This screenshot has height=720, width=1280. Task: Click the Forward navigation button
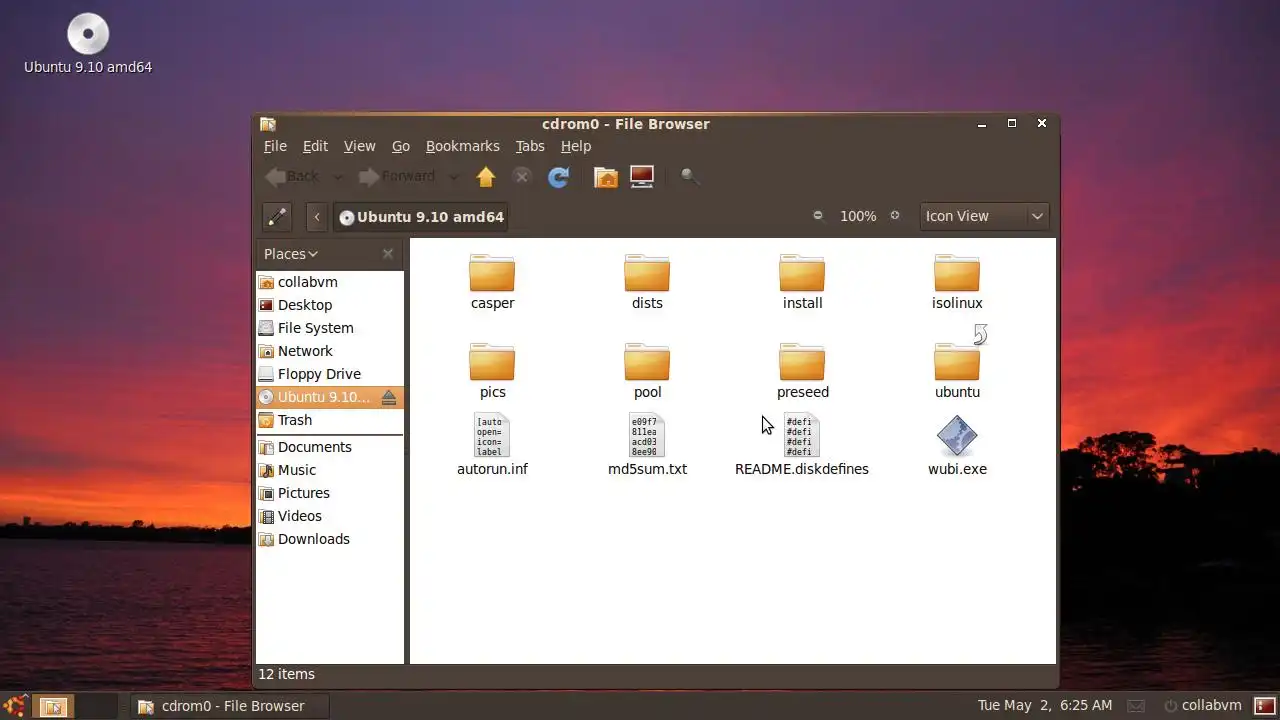(x=398, y=177)
